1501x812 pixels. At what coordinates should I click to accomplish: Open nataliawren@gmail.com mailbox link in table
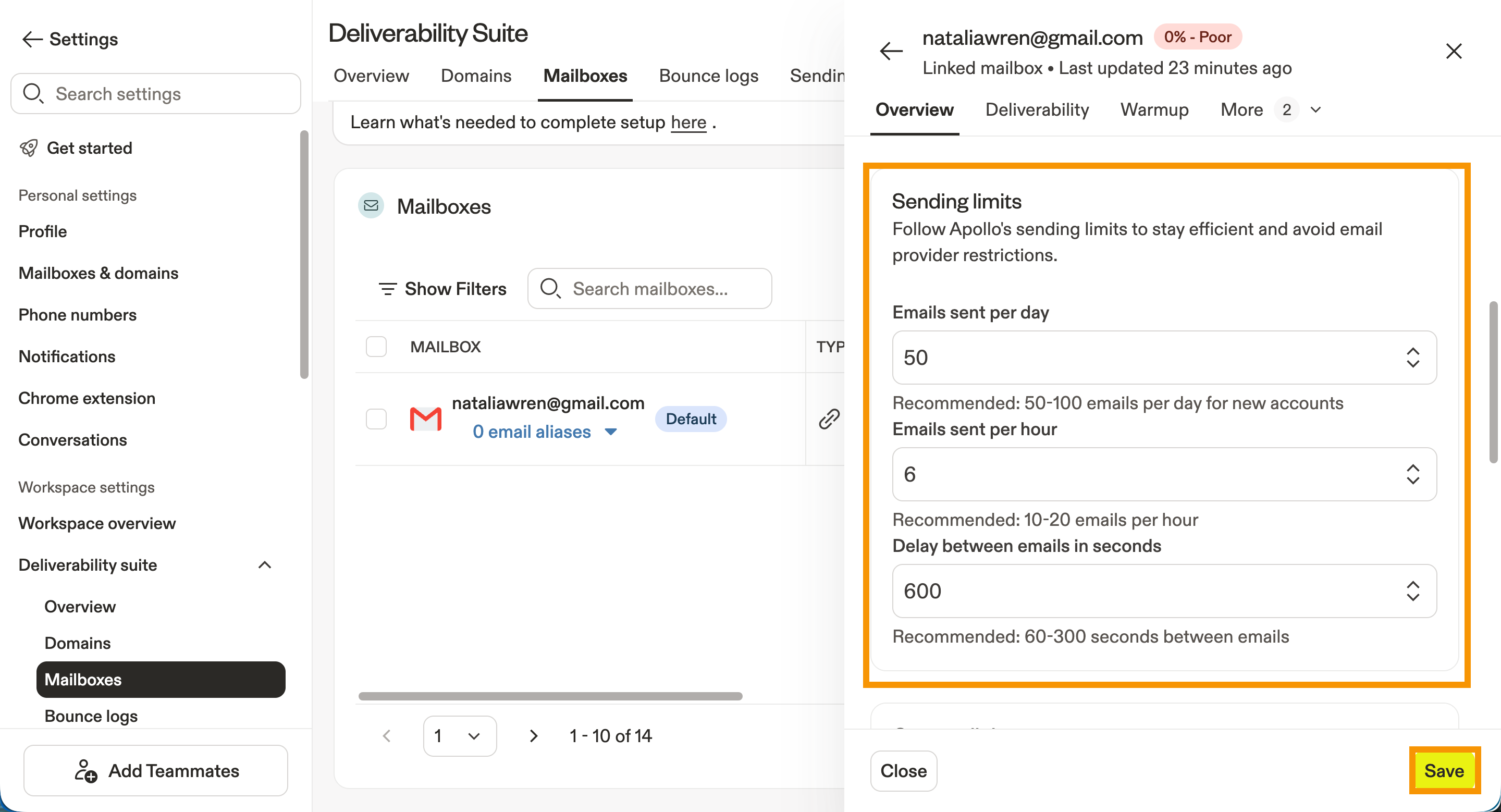pos(548,403)
